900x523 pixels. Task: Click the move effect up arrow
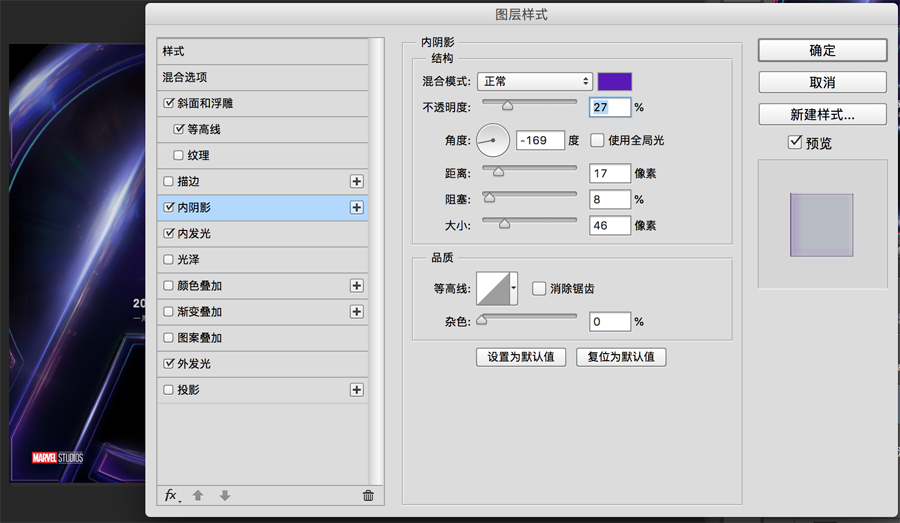198,495
